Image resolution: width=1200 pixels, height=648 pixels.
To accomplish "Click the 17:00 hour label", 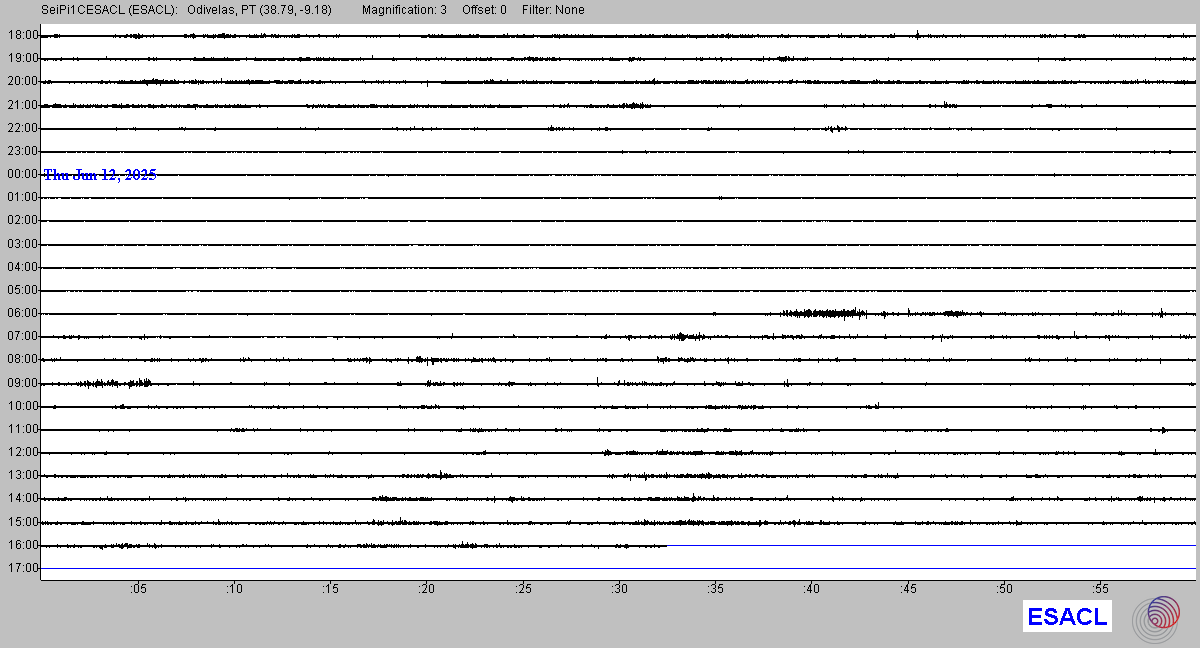I will coord(22,568).
